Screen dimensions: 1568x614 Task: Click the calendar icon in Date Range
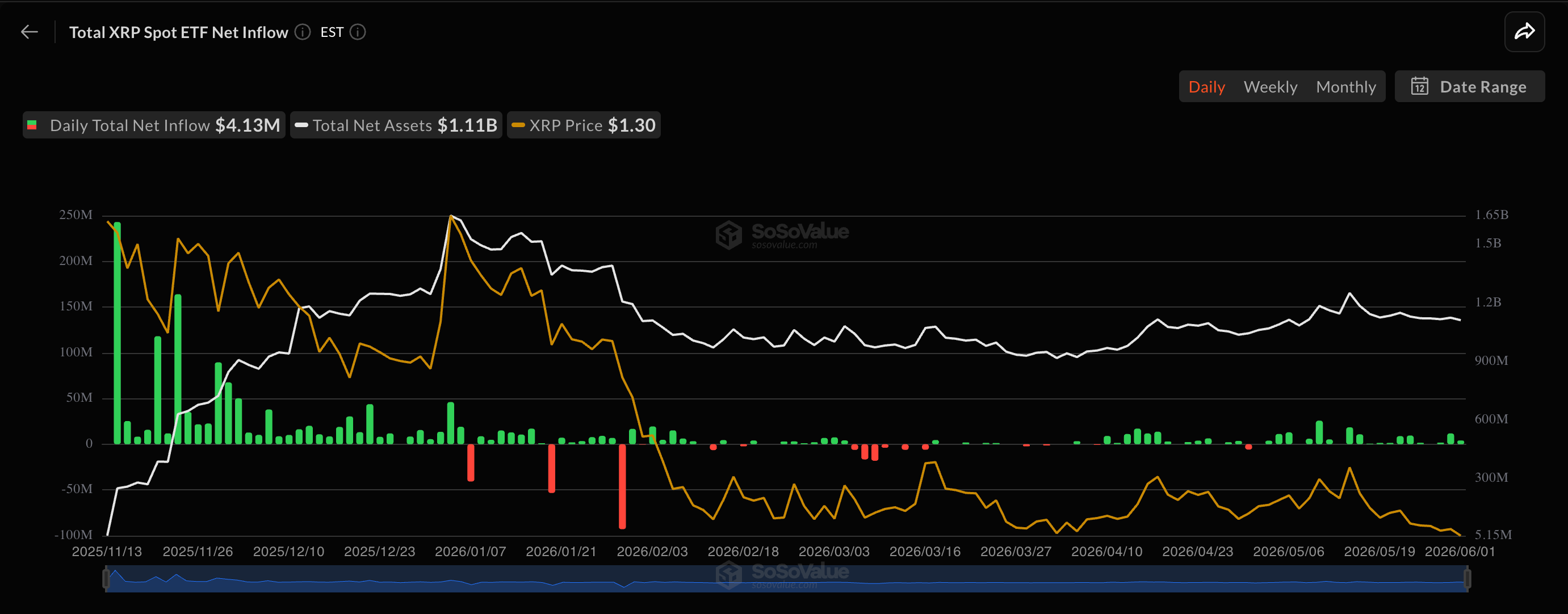pyautogui.click(x=1419, y=86)
